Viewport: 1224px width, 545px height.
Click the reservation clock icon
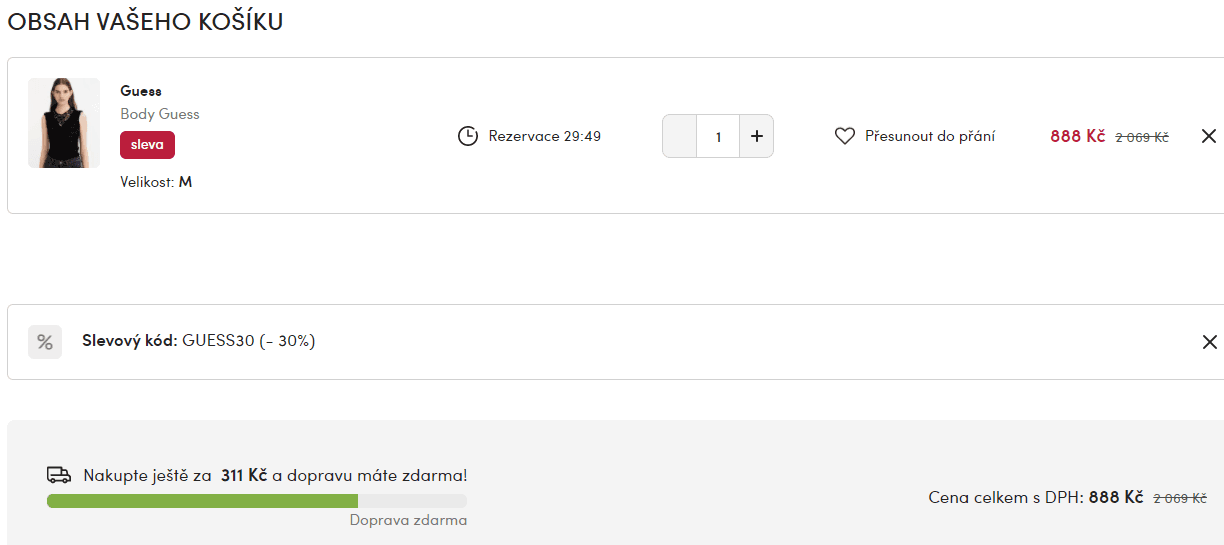[468, 136]
